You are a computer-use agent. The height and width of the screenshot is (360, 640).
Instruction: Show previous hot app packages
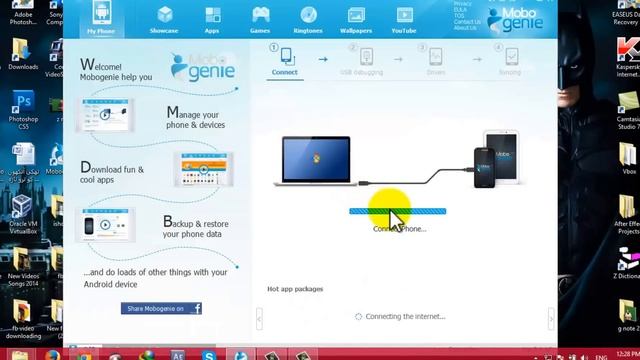click(259, 318)
